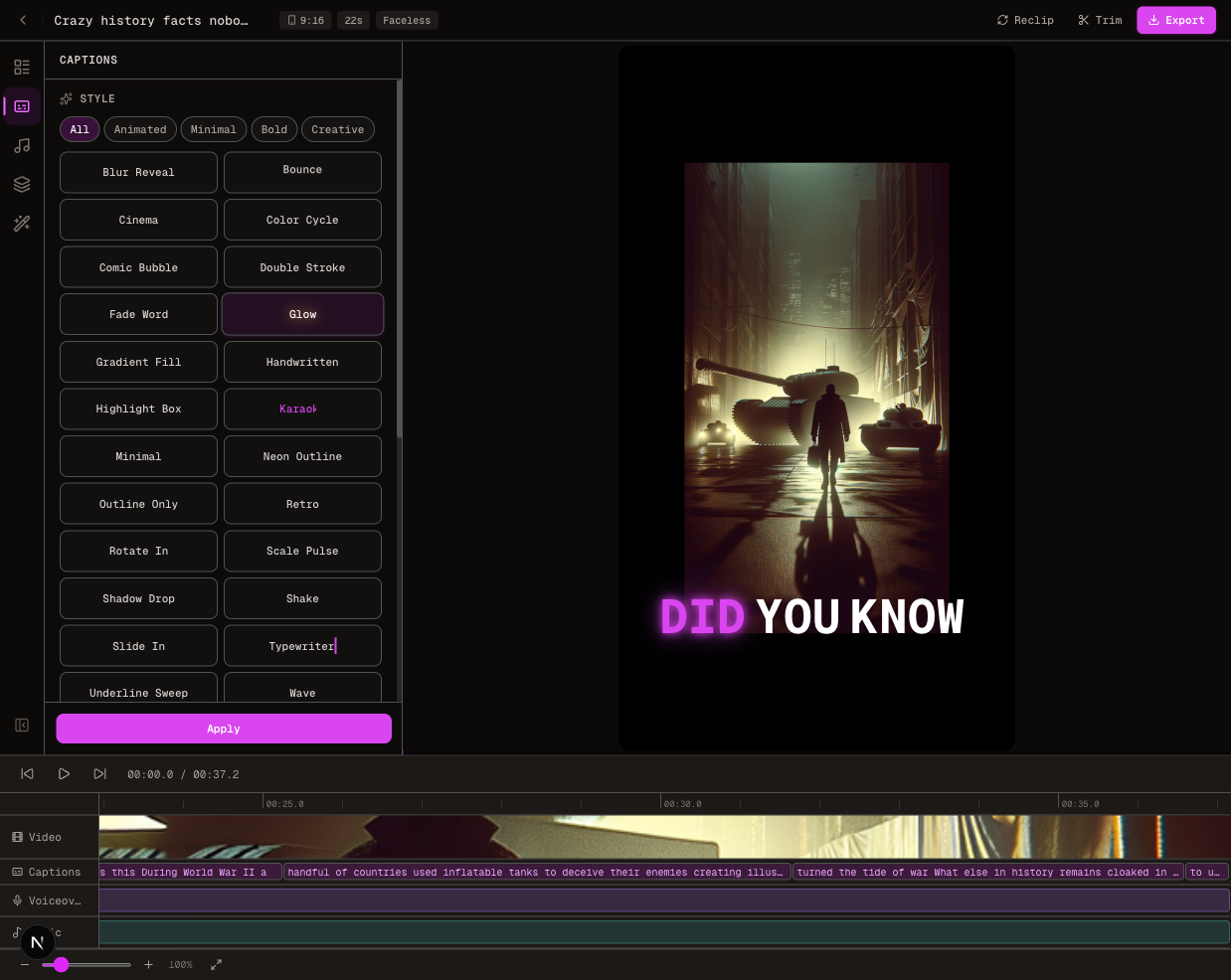1231x980 pixels.
Task: Open the layers stack sidebar icon
Action: (x=22, y=185)
